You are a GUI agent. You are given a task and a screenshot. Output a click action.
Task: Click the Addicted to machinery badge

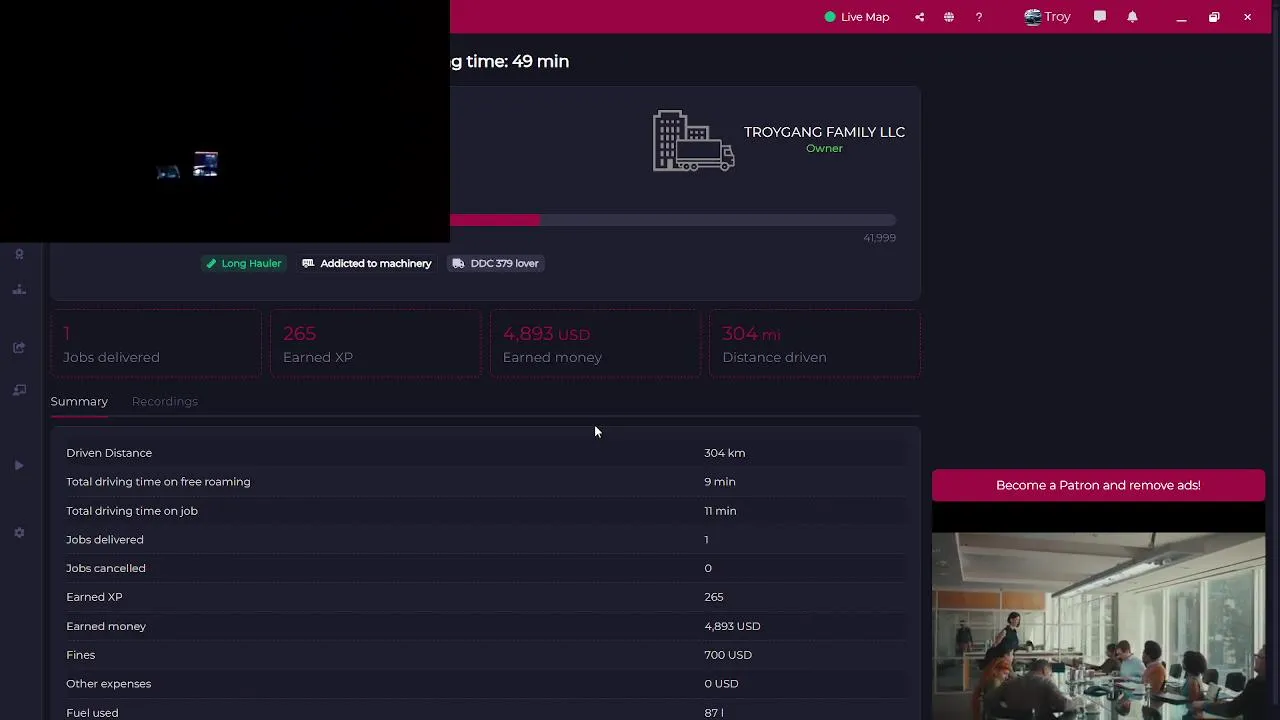click(x=367, y=263)
